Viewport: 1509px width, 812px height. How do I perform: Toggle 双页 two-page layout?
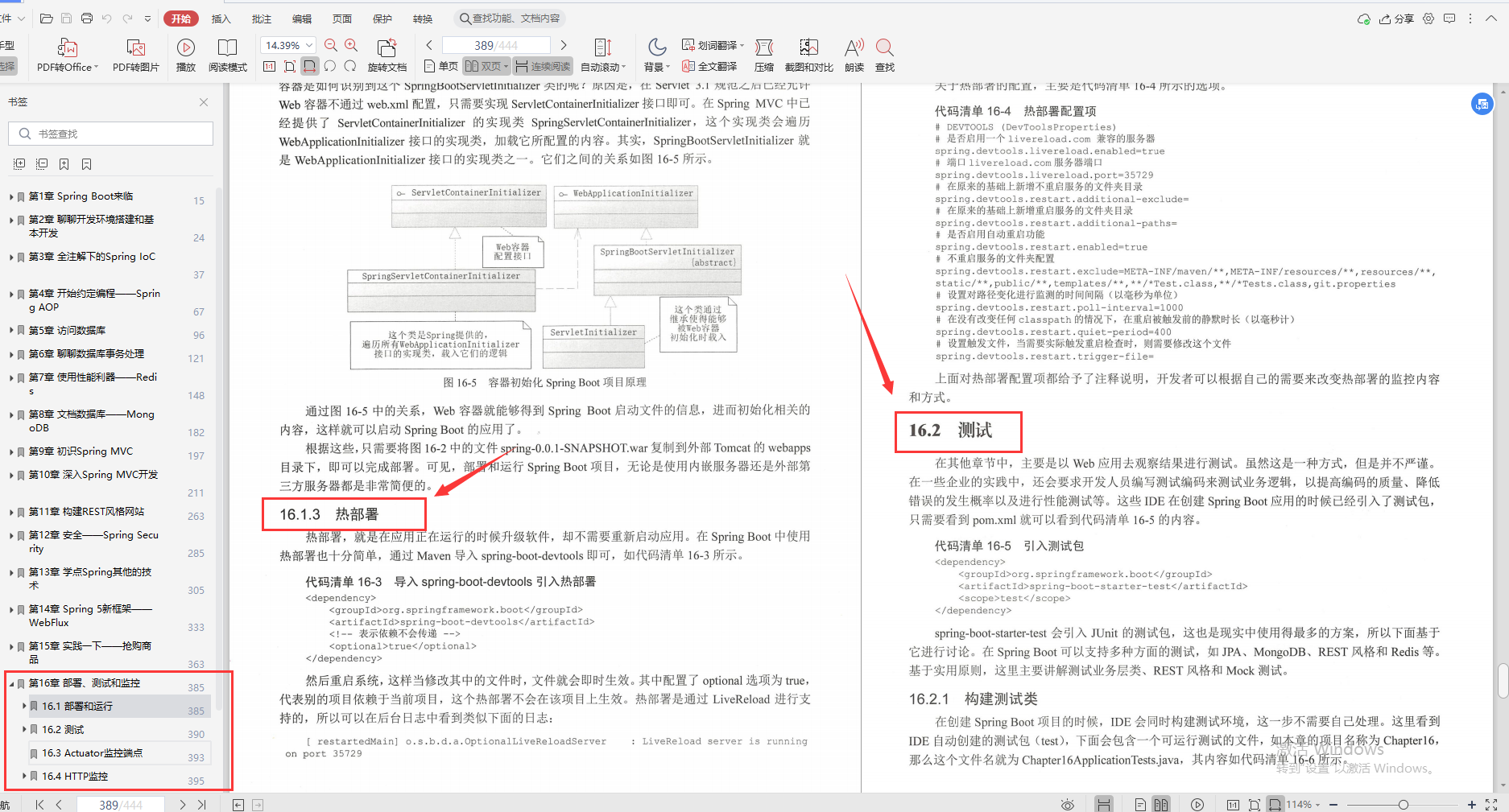pyautogui.click(x=486, y=66)
